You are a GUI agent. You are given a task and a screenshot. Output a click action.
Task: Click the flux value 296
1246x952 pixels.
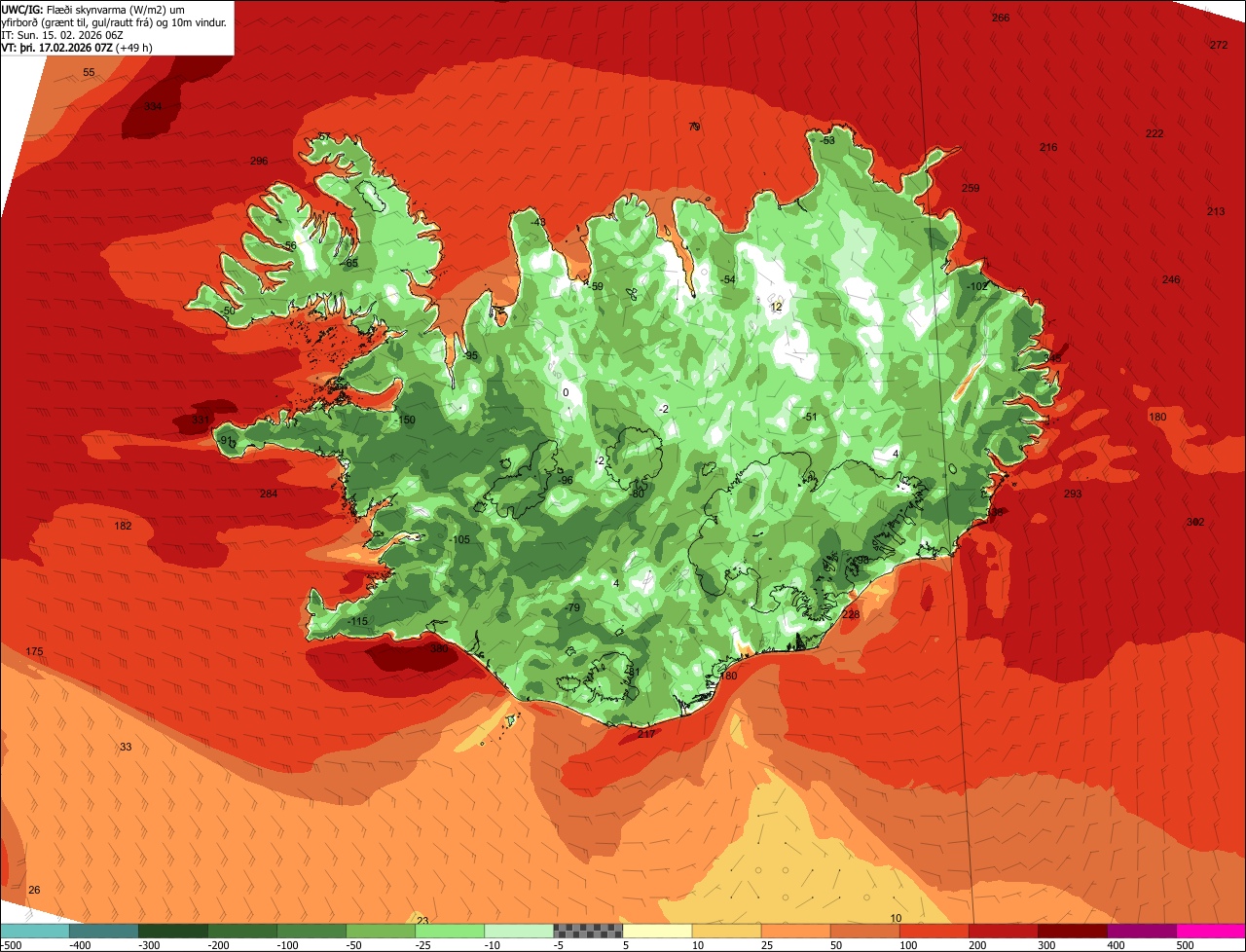coord(259,162)
